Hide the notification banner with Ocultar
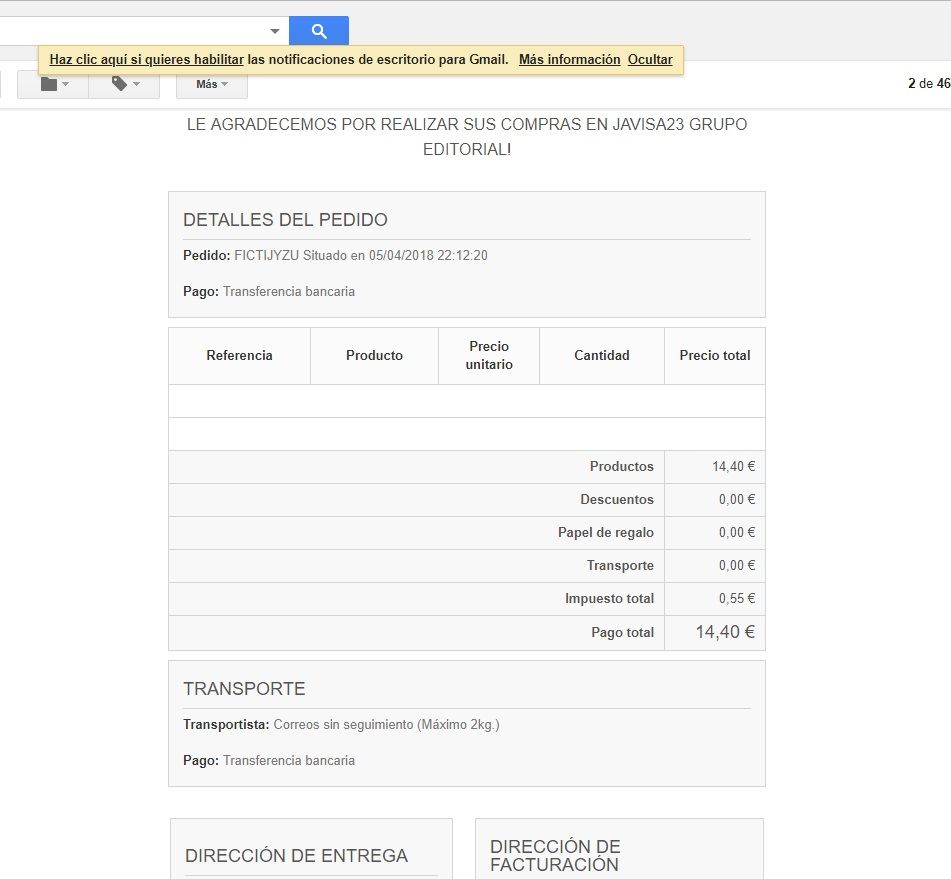Viewport: 951px width, 879px height. pos(650,59)
